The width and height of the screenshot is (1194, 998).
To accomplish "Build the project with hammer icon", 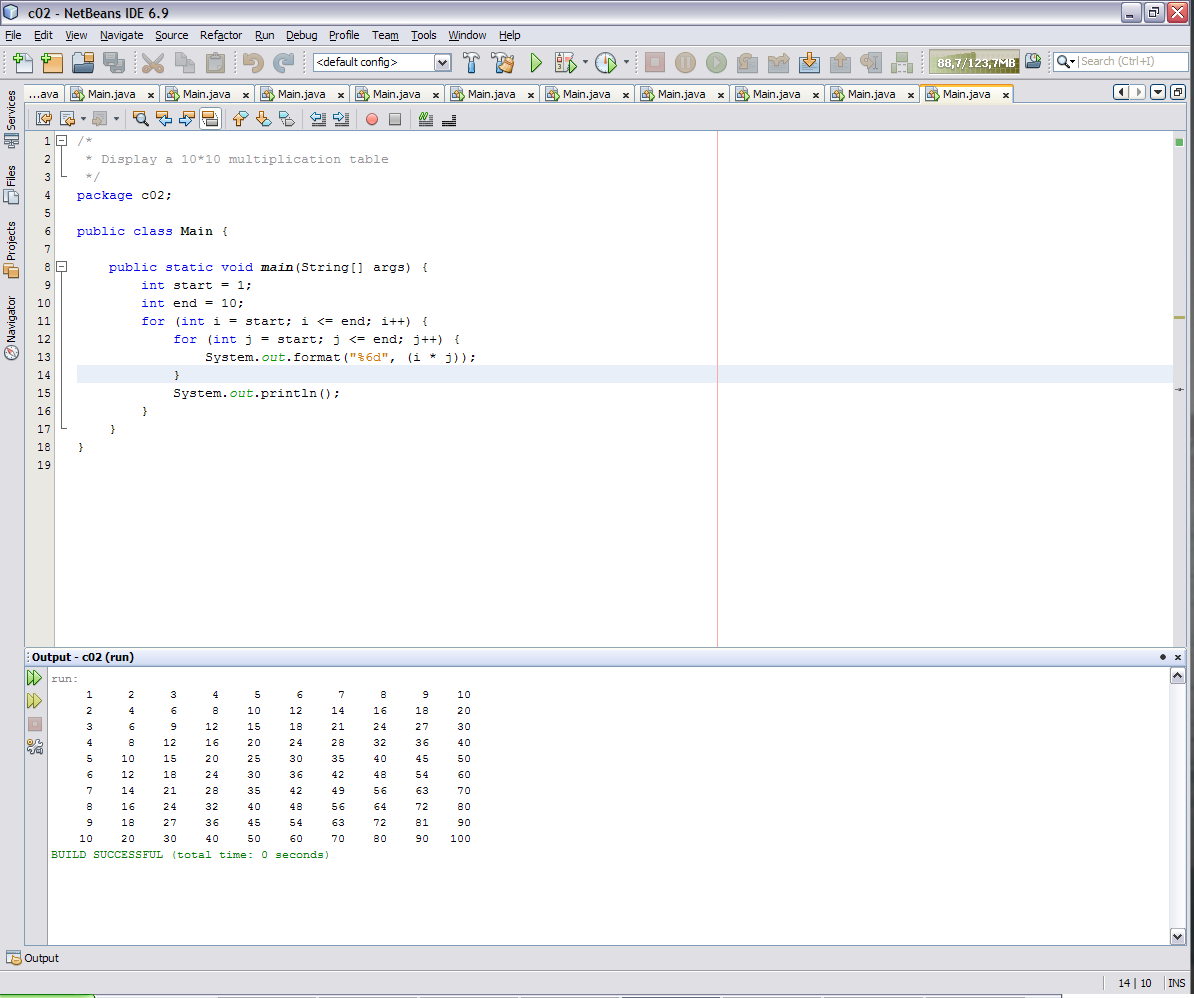I will 471,62.
